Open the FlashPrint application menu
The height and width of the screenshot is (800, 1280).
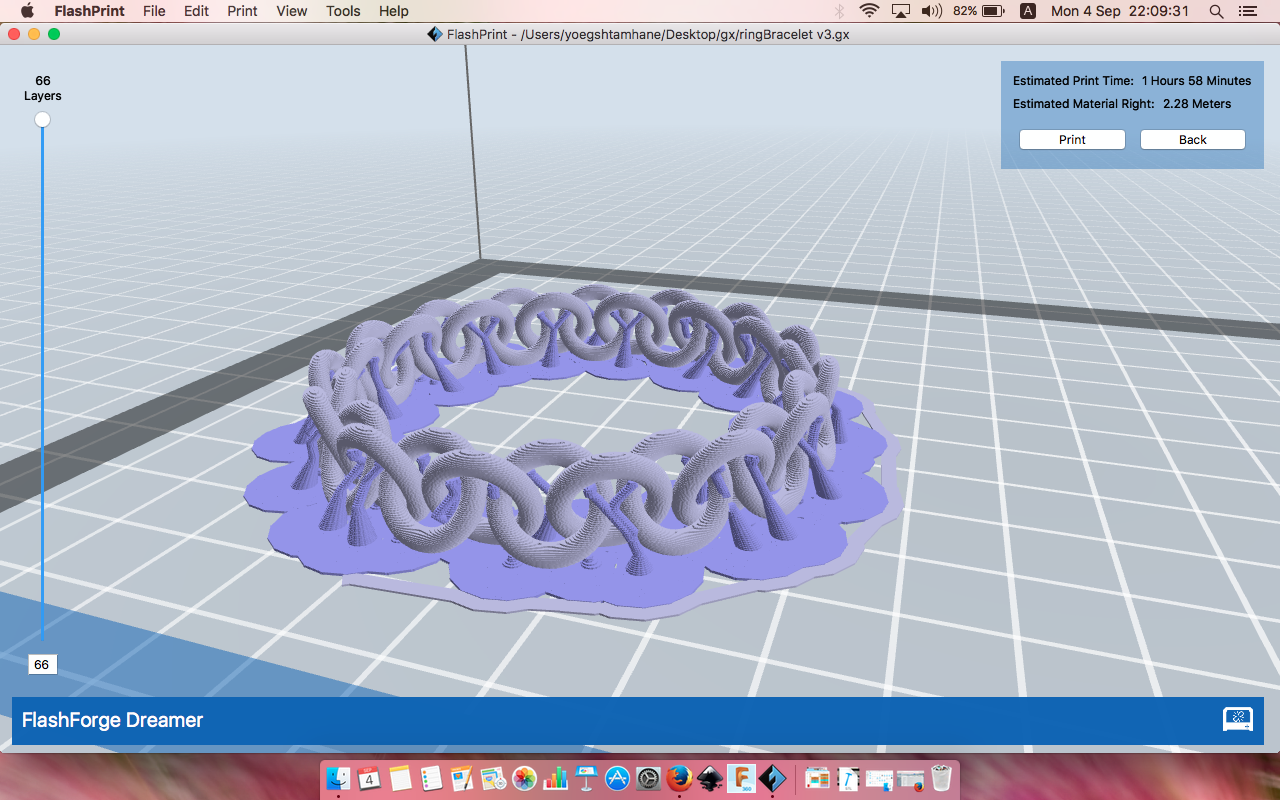coord(89,11)
